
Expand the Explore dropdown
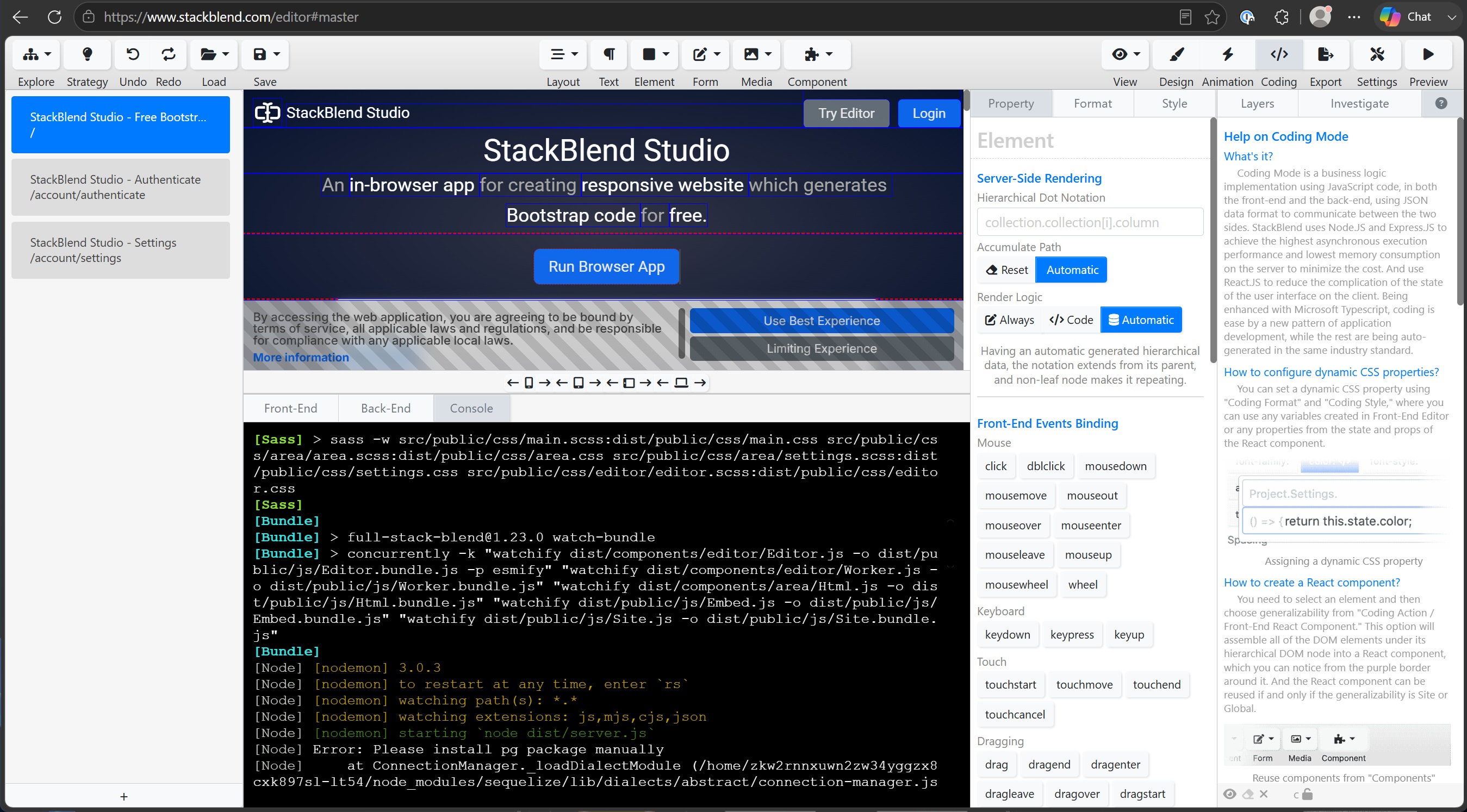pyautogui.click(x=36, y=55)
